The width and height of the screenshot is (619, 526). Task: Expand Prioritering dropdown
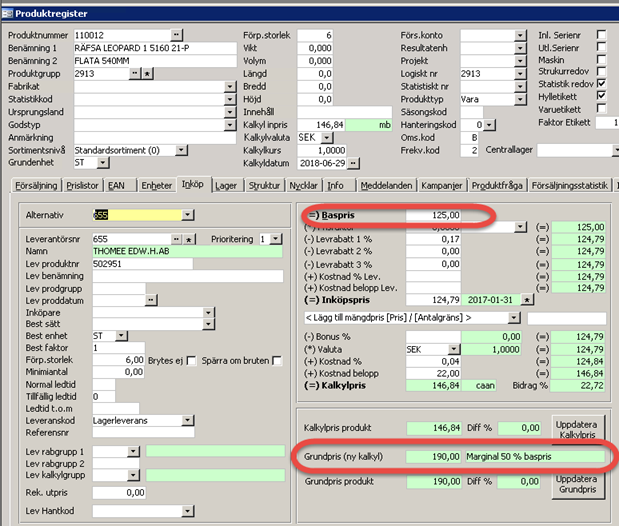pos(276,239)
